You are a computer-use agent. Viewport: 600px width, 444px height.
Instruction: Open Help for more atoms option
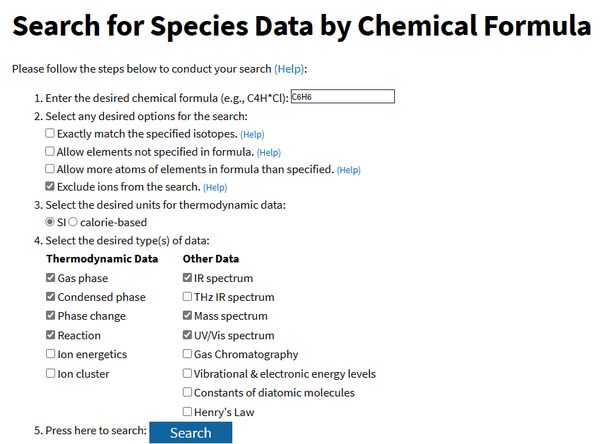(x=348, y=170)
